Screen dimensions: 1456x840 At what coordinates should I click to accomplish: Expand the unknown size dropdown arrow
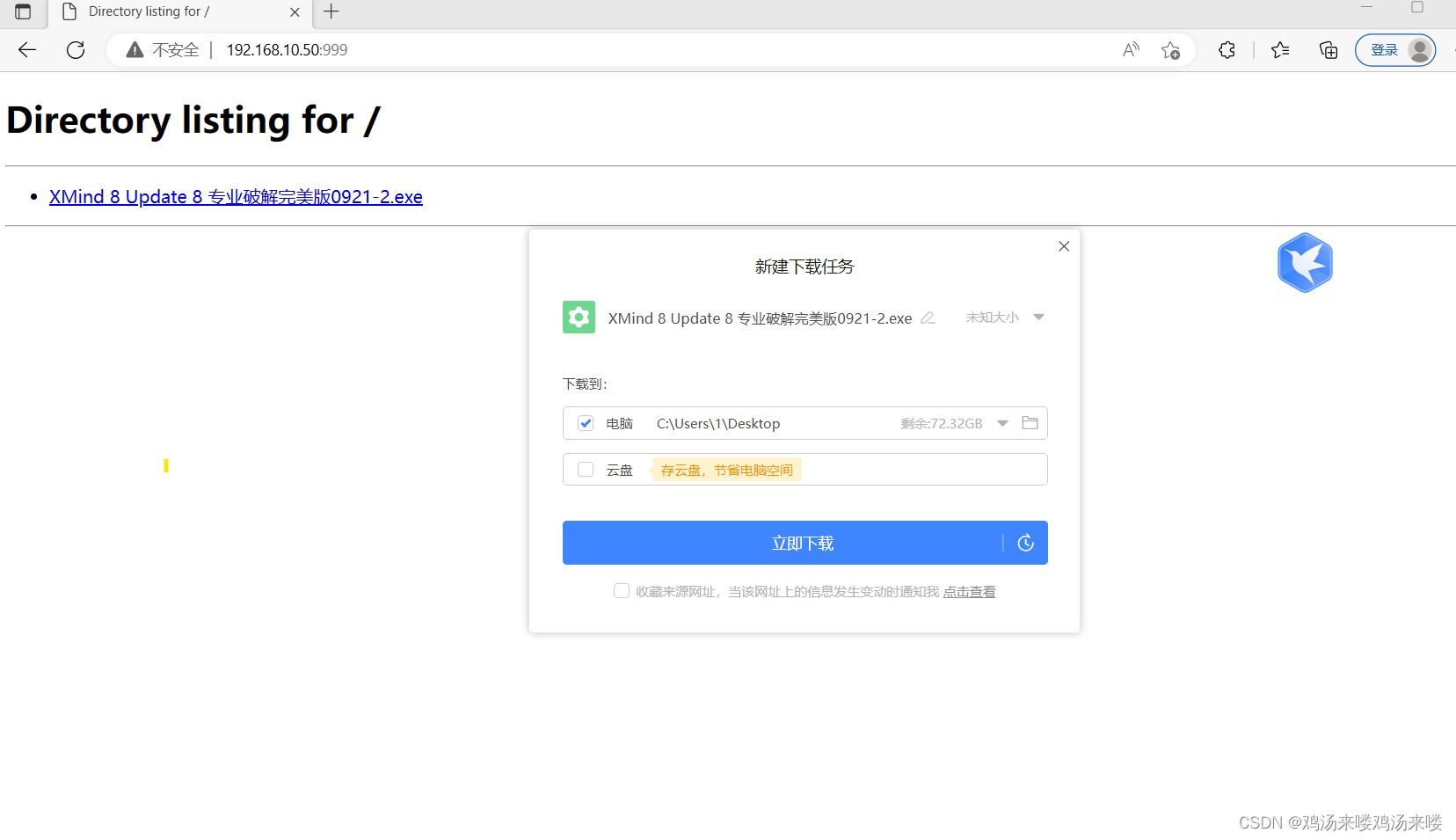coord(1038,318)
